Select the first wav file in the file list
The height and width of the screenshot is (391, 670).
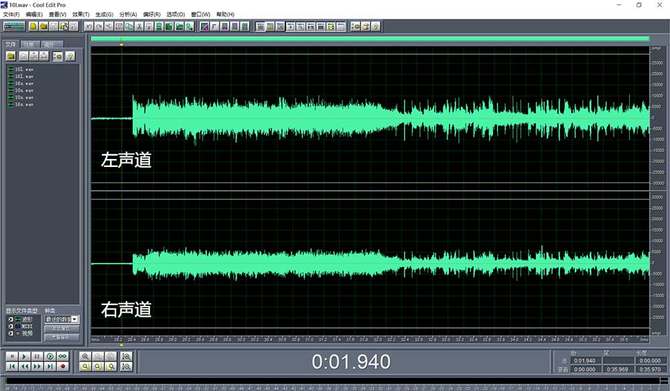click(x=24, y=69)
